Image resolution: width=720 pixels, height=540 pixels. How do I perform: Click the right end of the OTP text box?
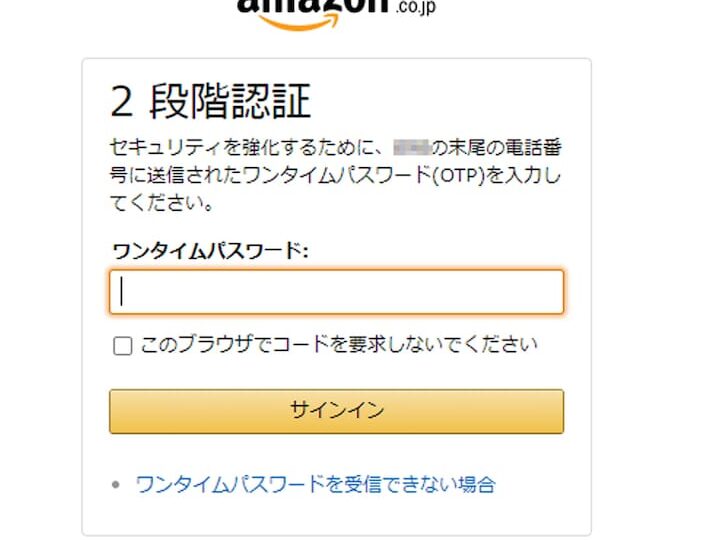pyautogui.click(x=550, y=292)
